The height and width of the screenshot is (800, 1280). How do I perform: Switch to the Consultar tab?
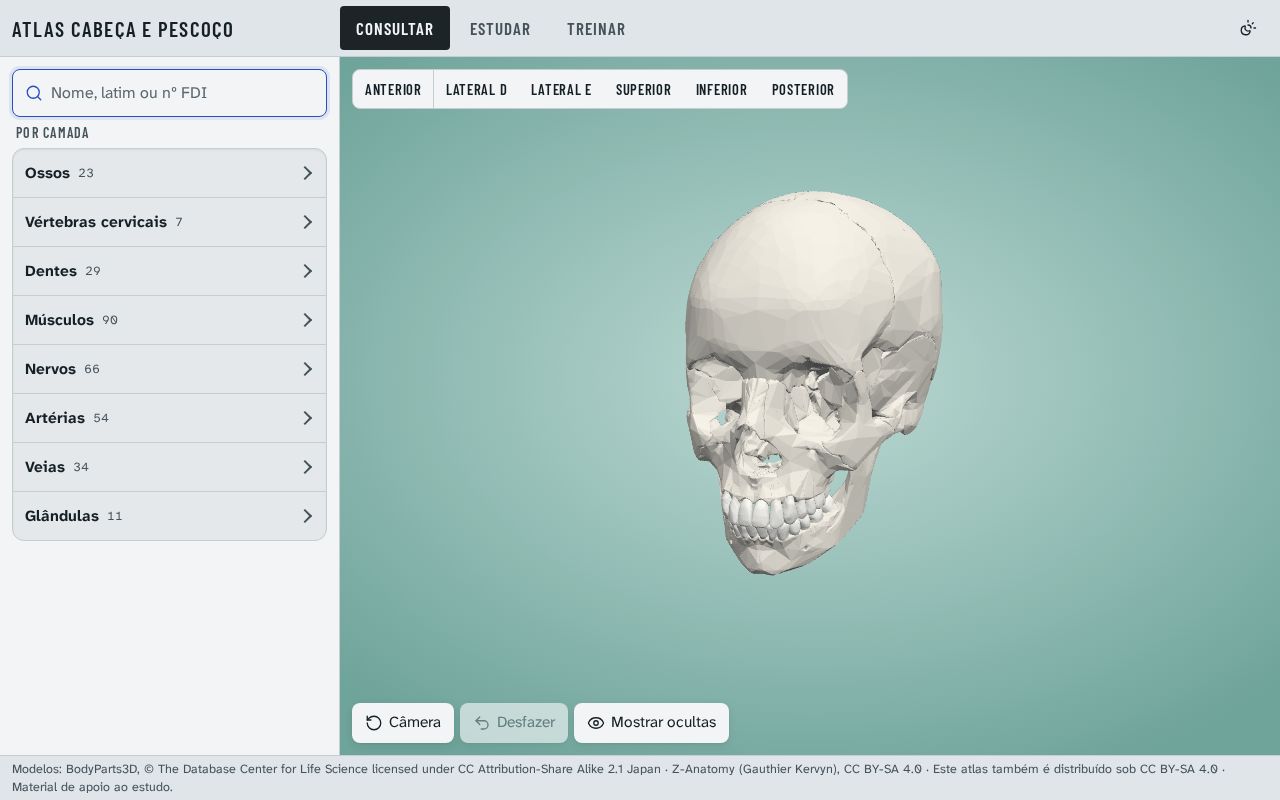[x=395, y=28]
